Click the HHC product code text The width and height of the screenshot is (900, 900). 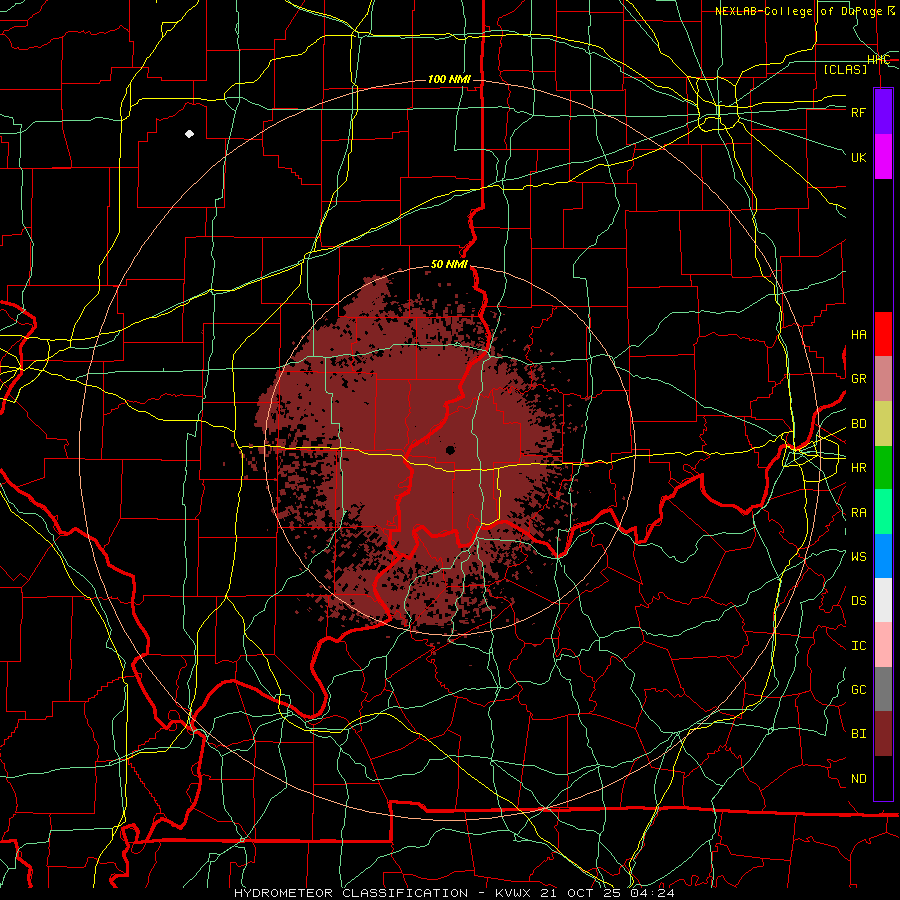click(879, 60)
